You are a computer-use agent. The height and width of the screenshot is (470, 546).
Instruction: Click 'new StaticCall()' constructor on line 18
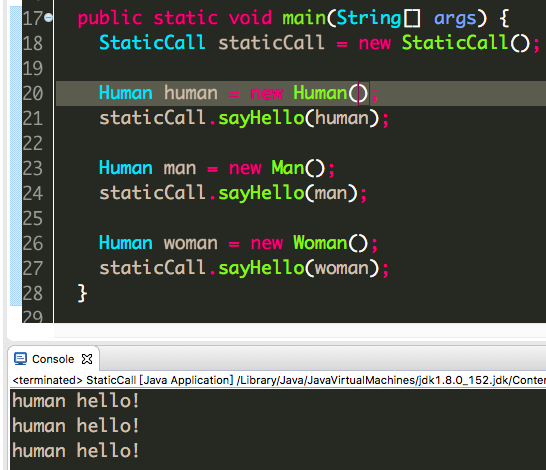tap(444, 43)
